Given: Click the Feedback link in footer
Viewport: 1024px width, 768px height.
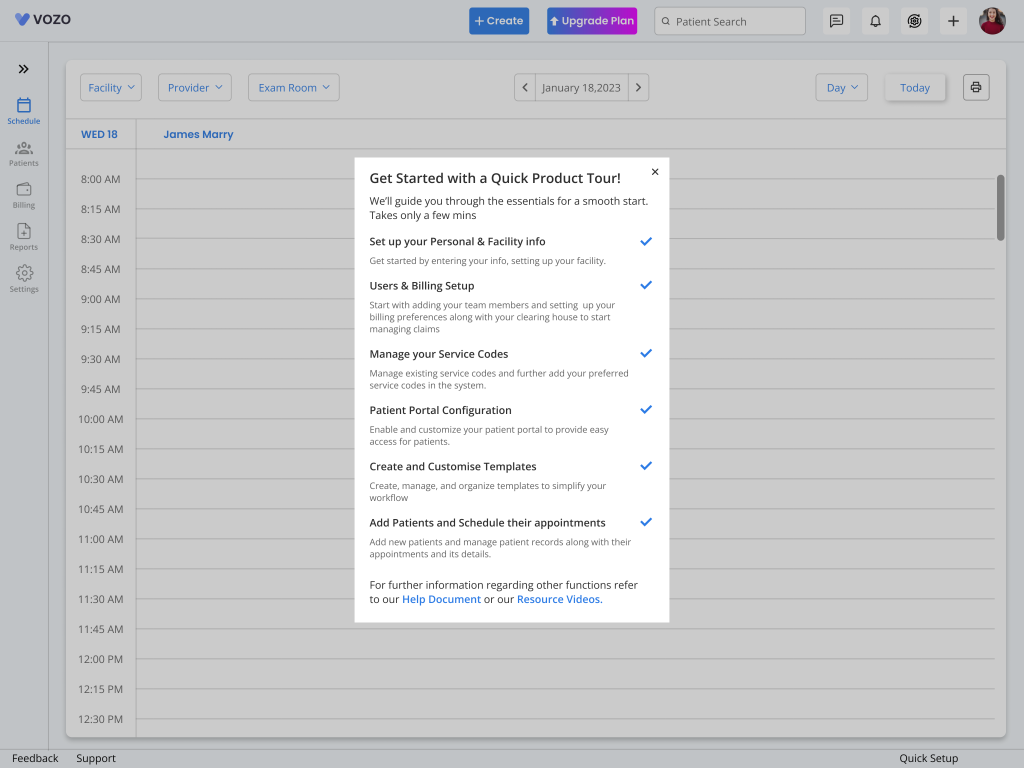Looking at the screenshot, I should click(x=35, y=758).
